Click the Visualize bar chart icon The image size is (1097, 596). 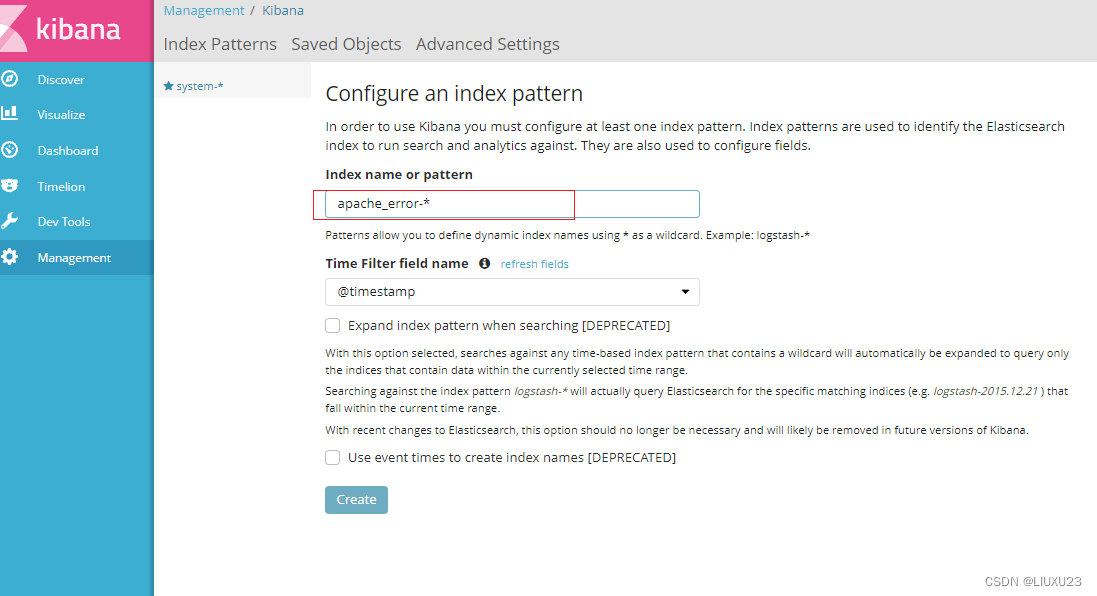pyautogui.click(x=10, y=113)
